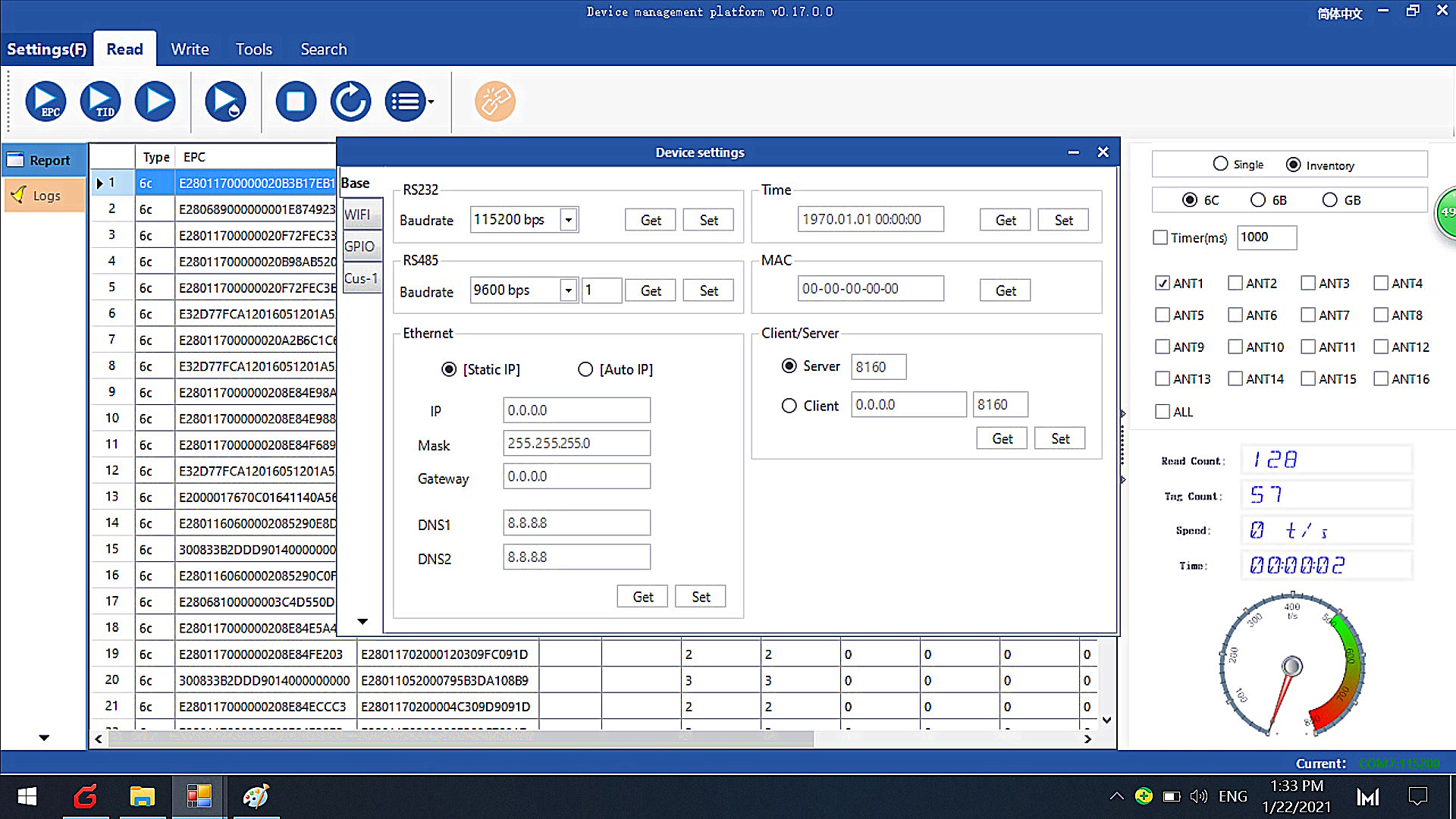Click the TID read mode icon
This screenshot has height=819, width=1456.
(x=100, y=100)
